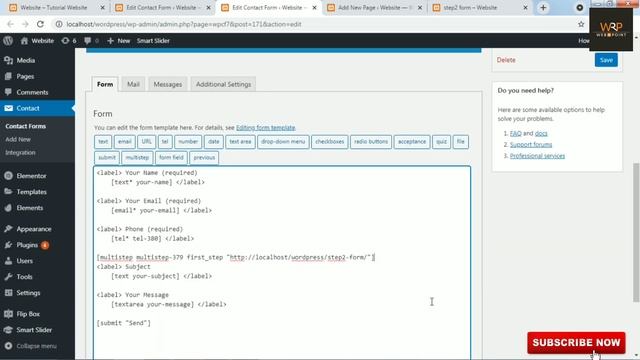Open the FAQ help link
This screenshot has height=360, width=640.
[516, 133]
